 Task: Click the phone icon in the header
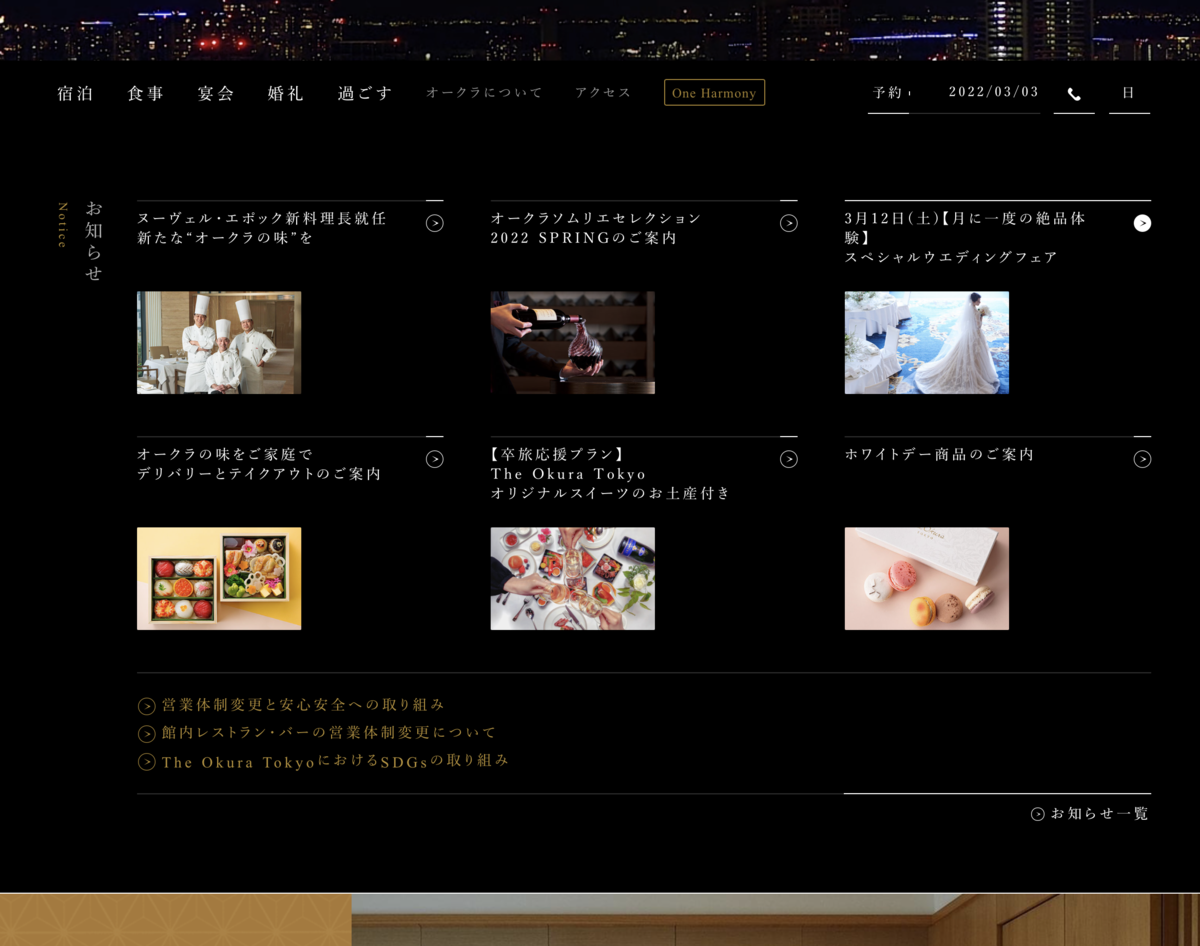coord(1074,93)
